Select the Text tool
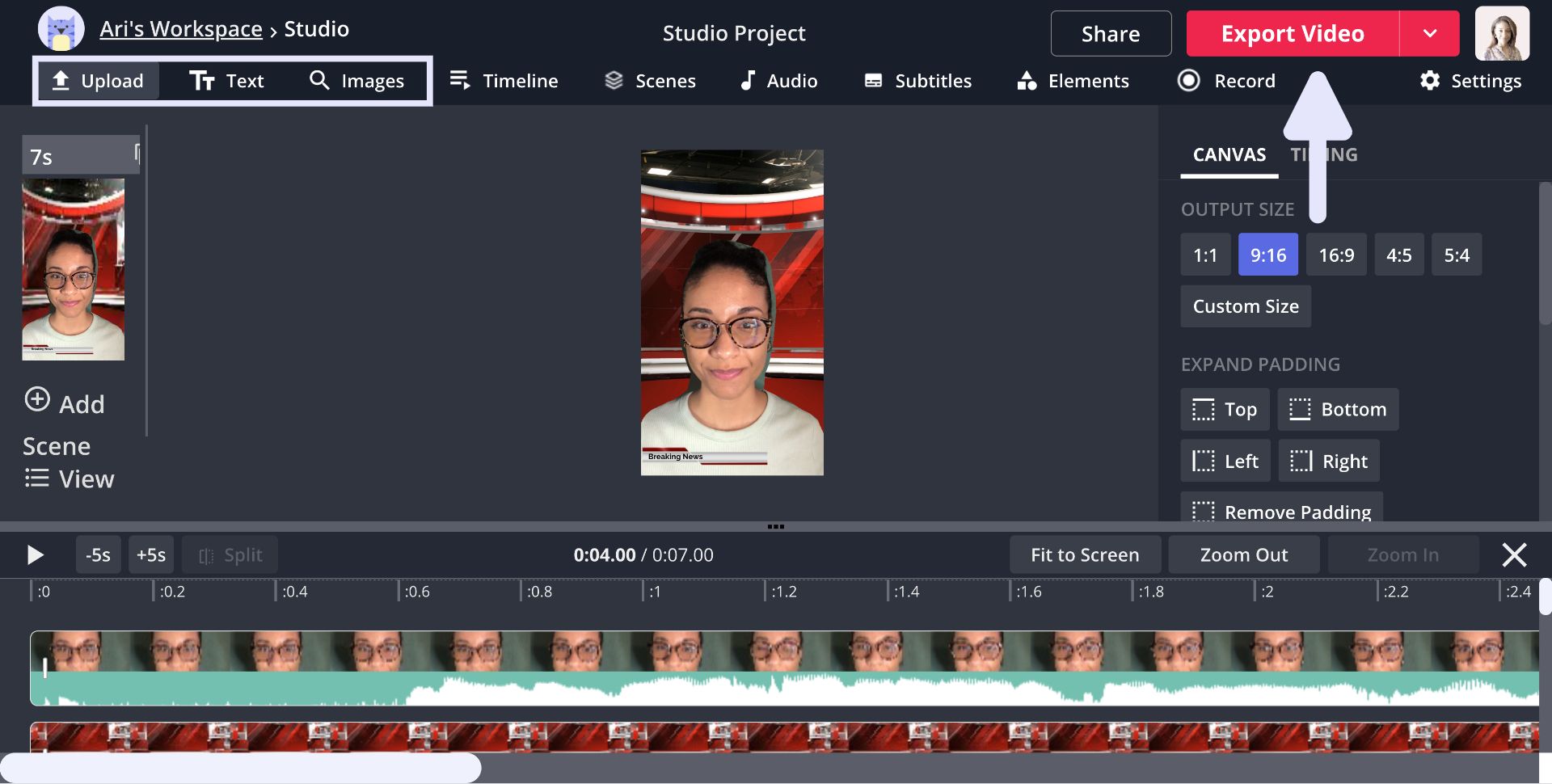The image size is (1552, 784). point(227,81)
